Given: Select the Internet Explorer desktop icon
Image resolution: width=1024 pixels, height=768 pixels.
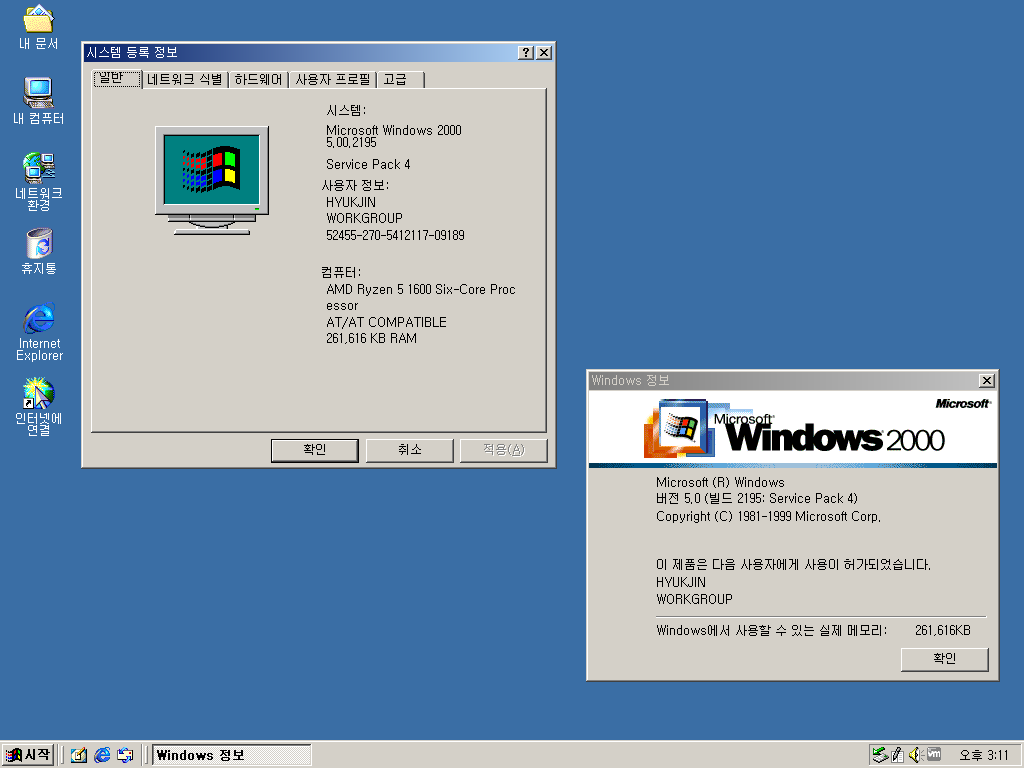Looking at the screenshot, I should 39,332.
